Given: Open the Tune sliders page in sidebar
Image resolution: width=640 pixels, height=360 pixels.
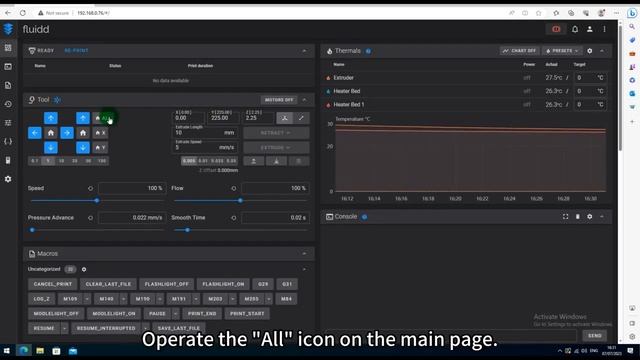Looking at the screenshot, I should (8, 123).
